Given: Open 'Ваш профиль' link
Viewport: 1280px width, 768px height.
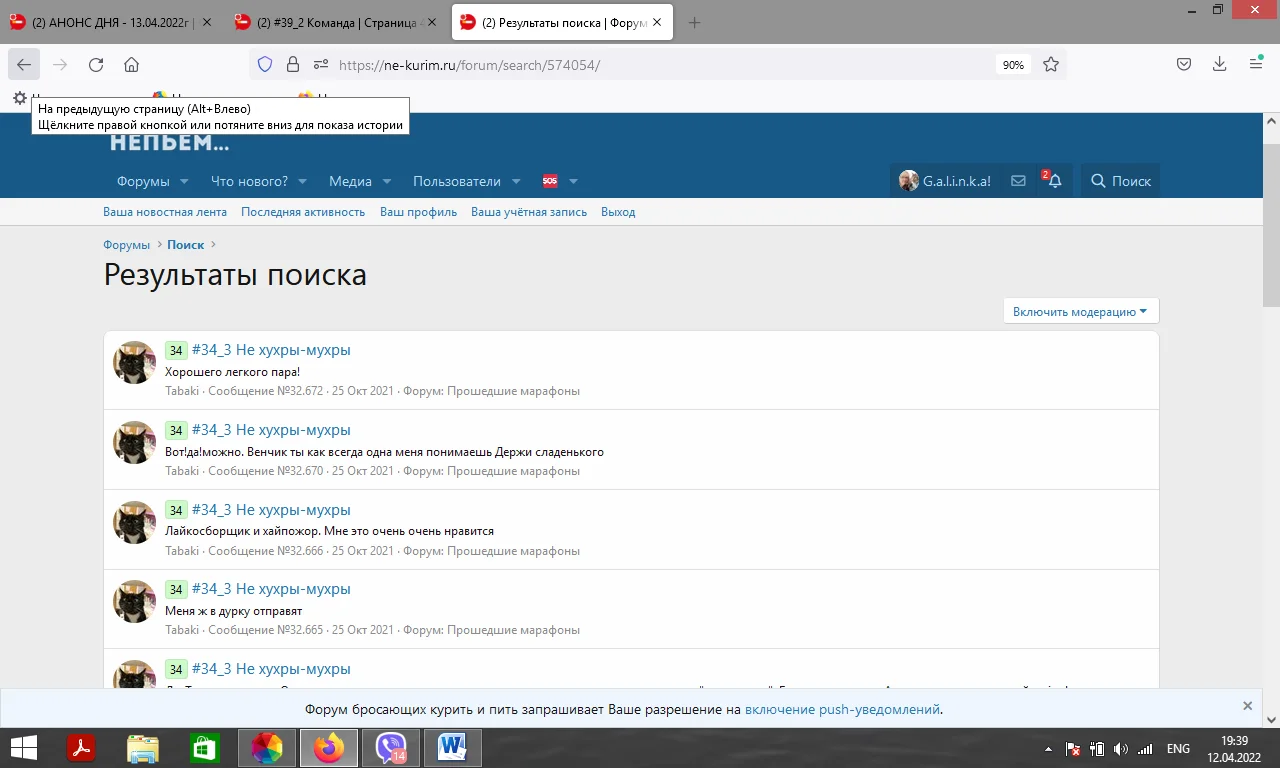Looking at the screenshot, I should (418, 211).
